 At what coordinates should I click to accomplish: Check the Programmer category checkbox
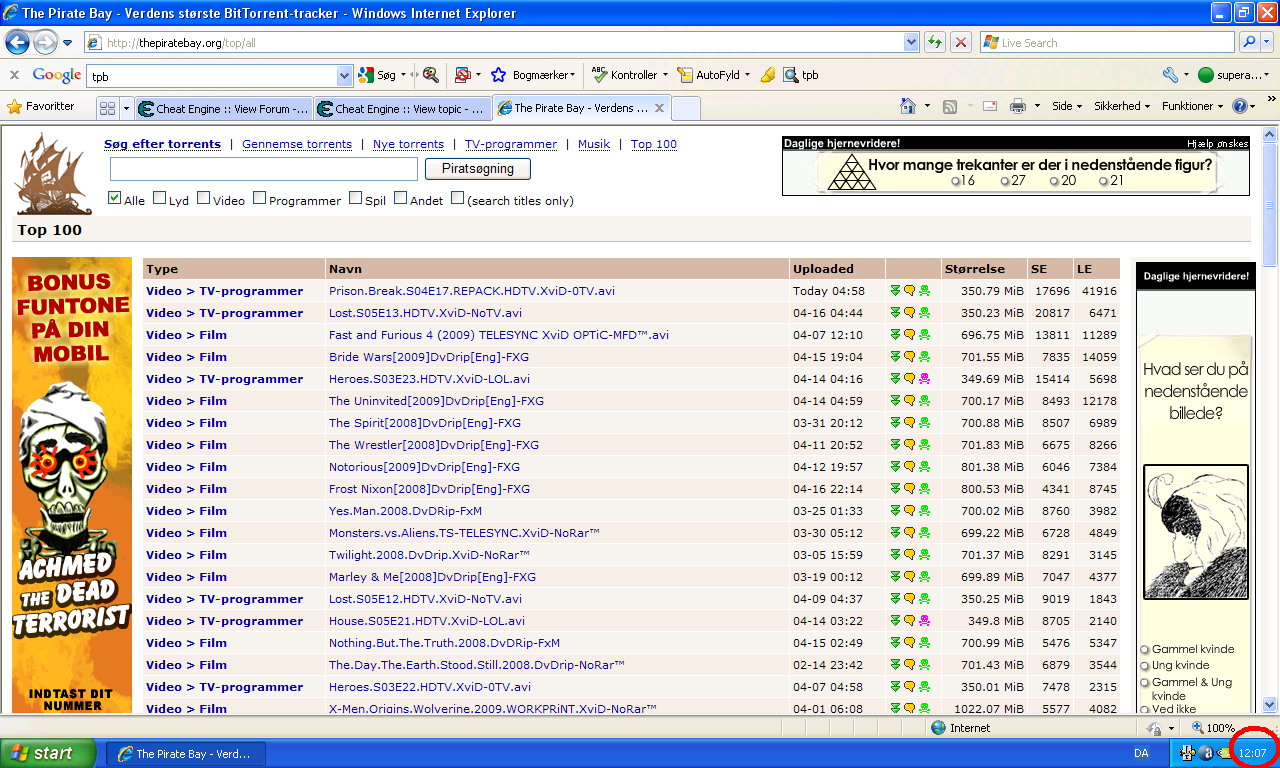259,198
